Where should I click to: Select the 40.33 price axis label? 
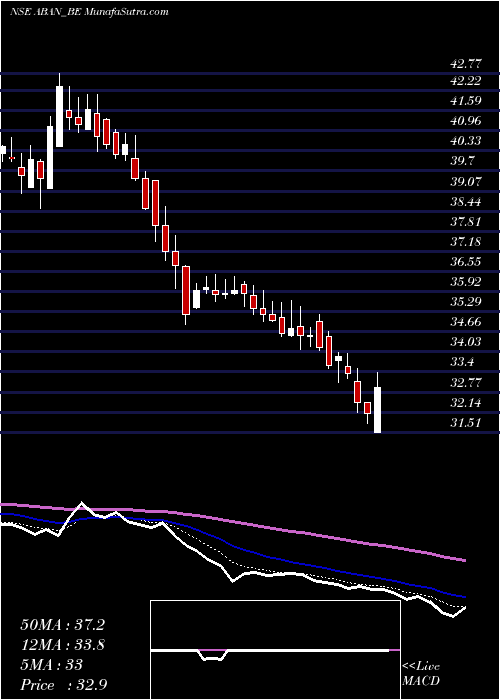(466, 141)
